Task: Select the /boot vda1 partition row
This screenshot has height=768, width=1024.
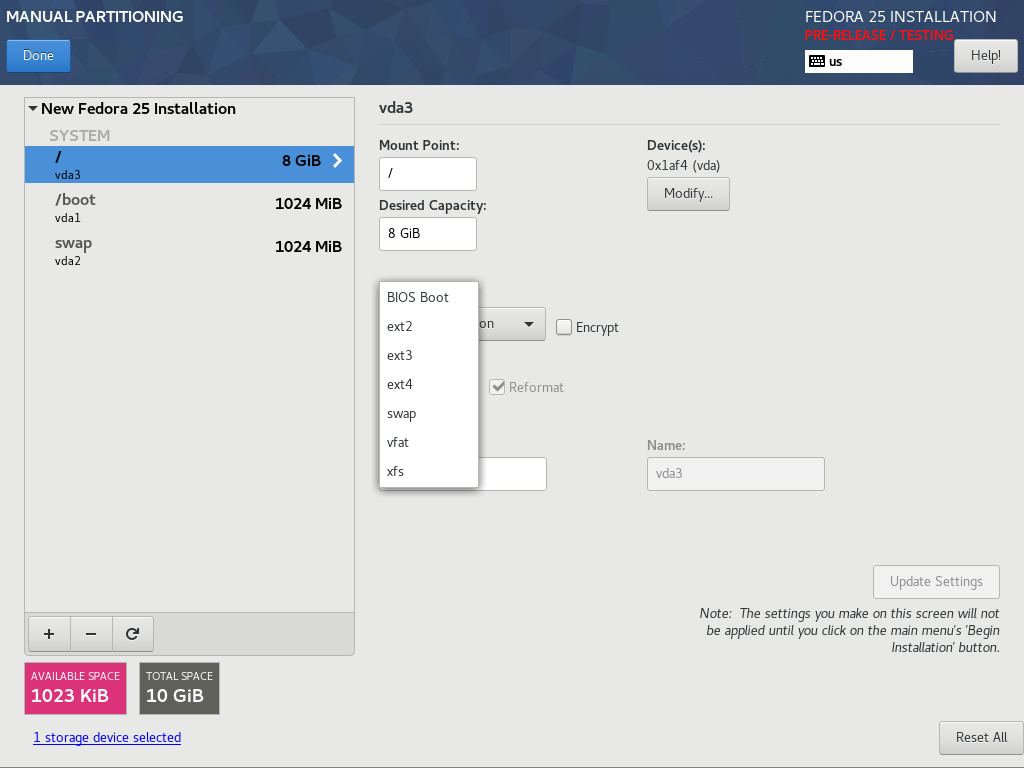Action: pos(189,208)
